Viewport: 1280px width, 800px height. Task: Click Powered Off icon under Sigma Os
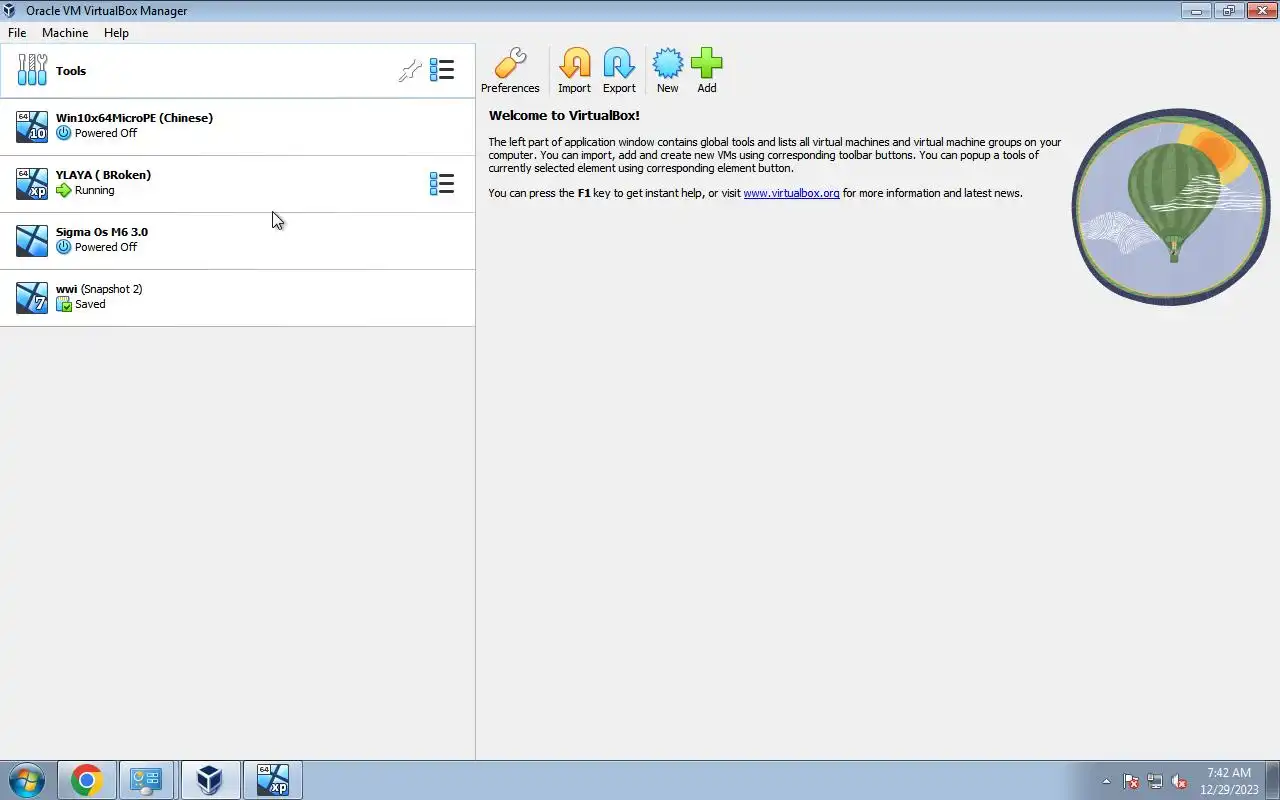pos(64,247)
